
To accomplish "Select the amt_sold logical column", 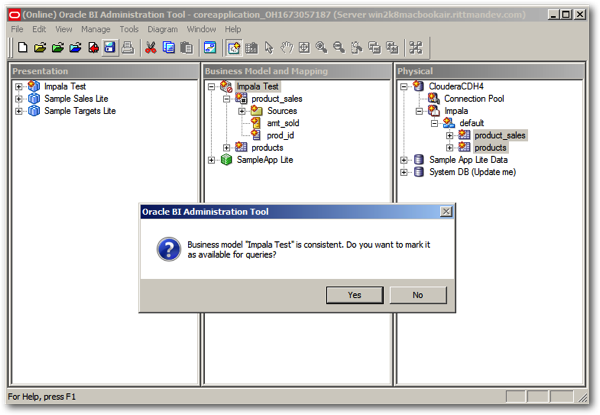I will tap(283, 123).
